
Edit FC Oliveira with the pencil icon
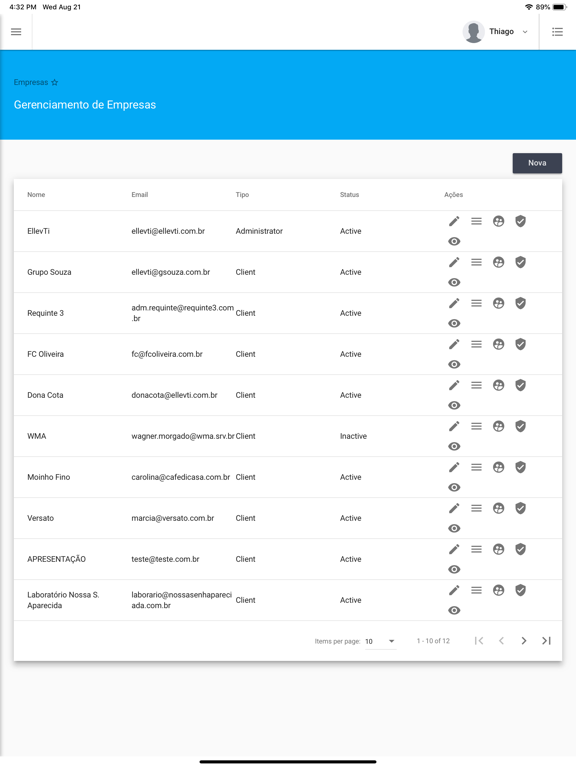454,344
